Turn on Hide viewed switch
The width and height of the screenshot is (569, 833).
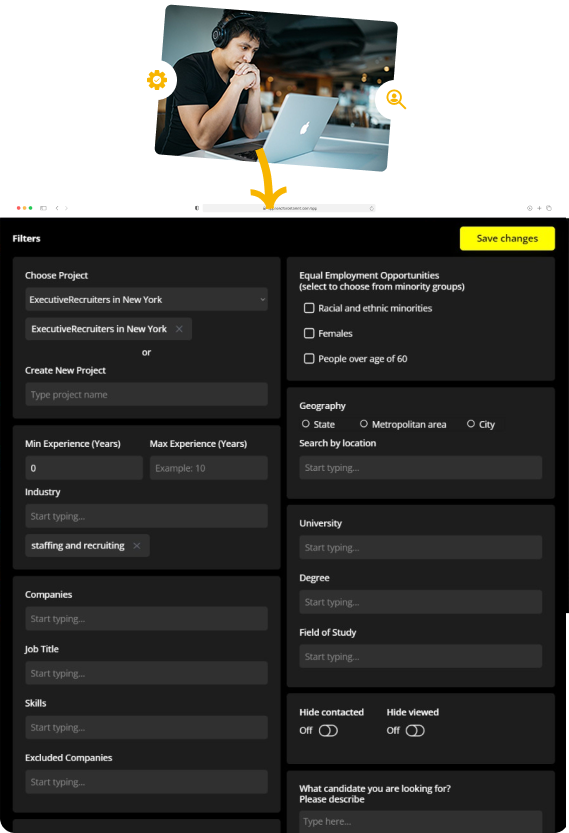coord(415,730)
